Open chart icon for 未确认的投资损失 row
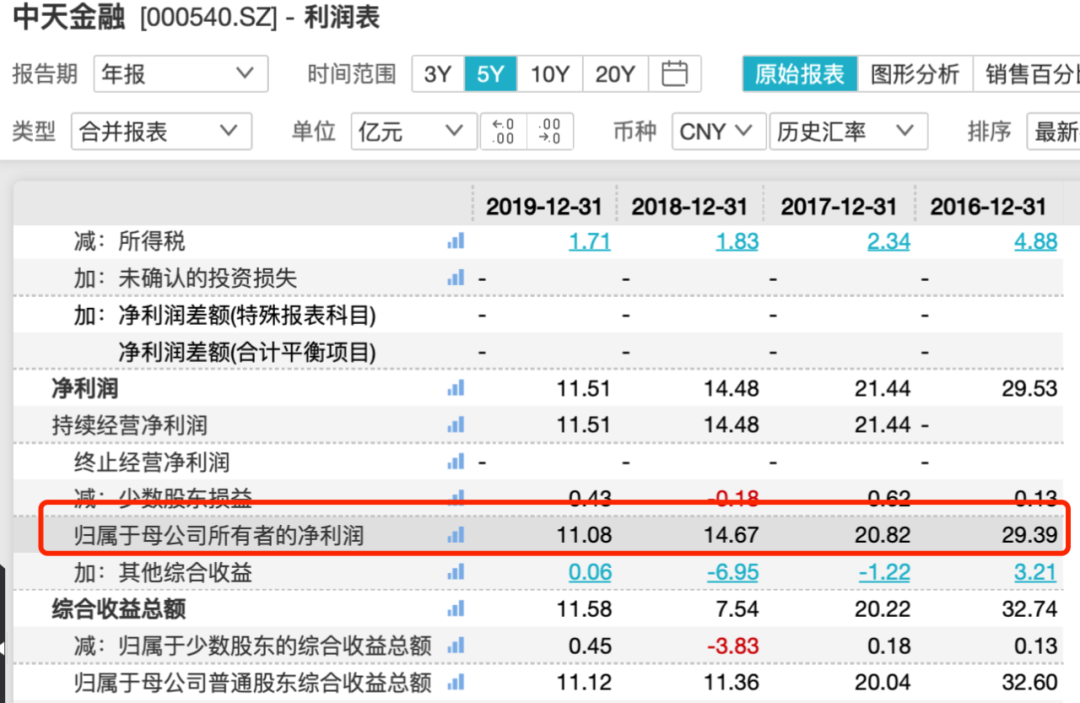Viewport: 1080px width, 703px height. (x=455, y=278)
